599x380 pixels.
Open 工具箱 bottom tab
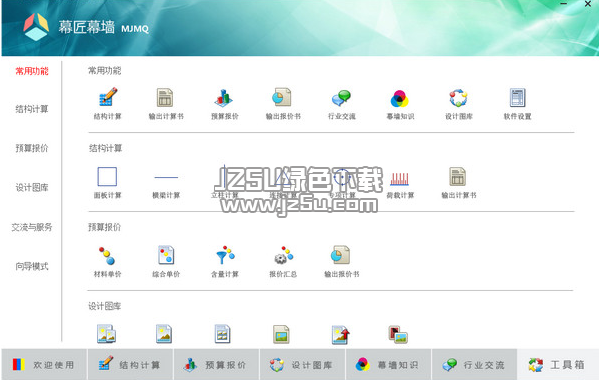point(558,364)
